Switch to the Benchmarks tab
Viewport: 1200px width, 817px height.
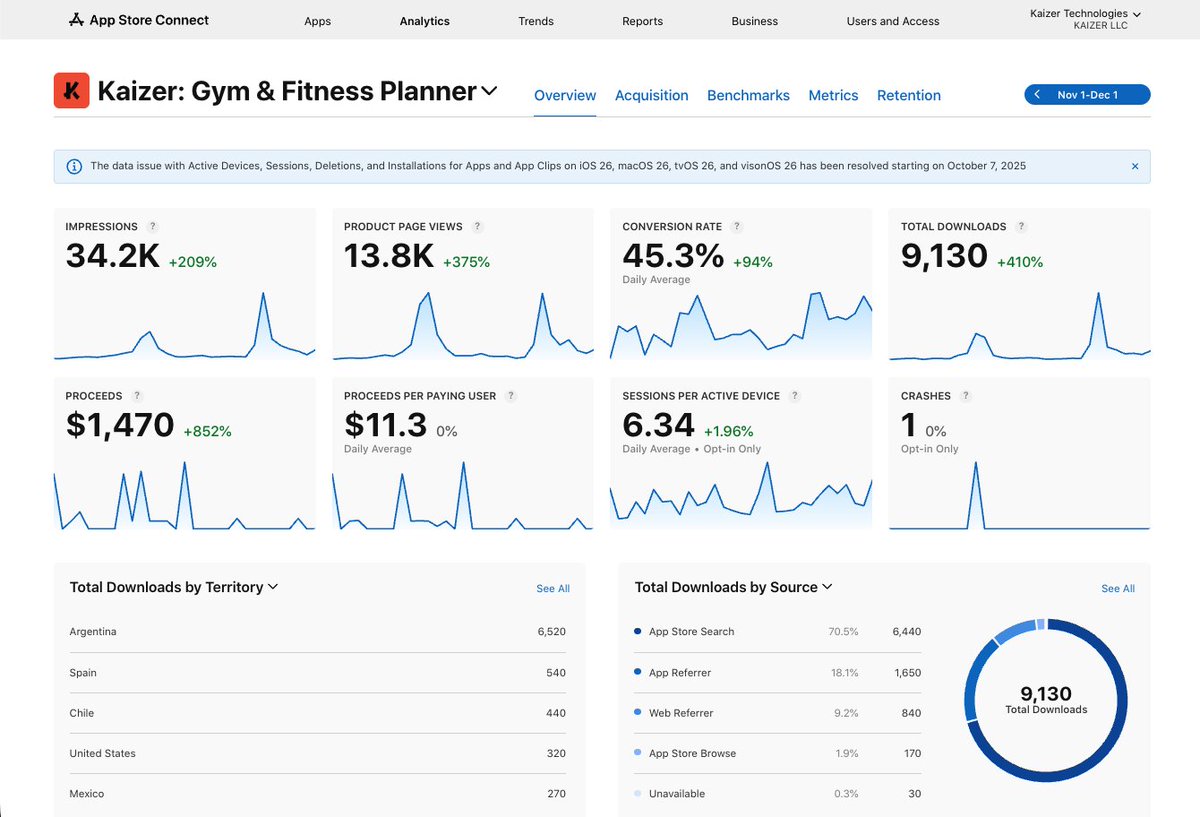(x=748, y=96)
